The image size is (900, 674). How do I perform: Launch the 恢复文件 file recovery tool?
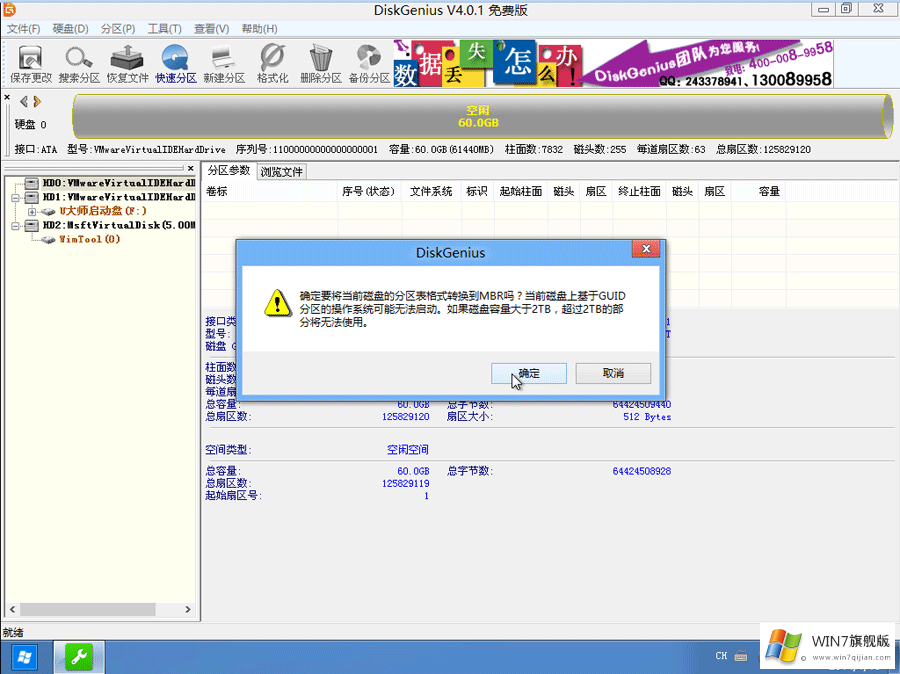coord(127,62)
